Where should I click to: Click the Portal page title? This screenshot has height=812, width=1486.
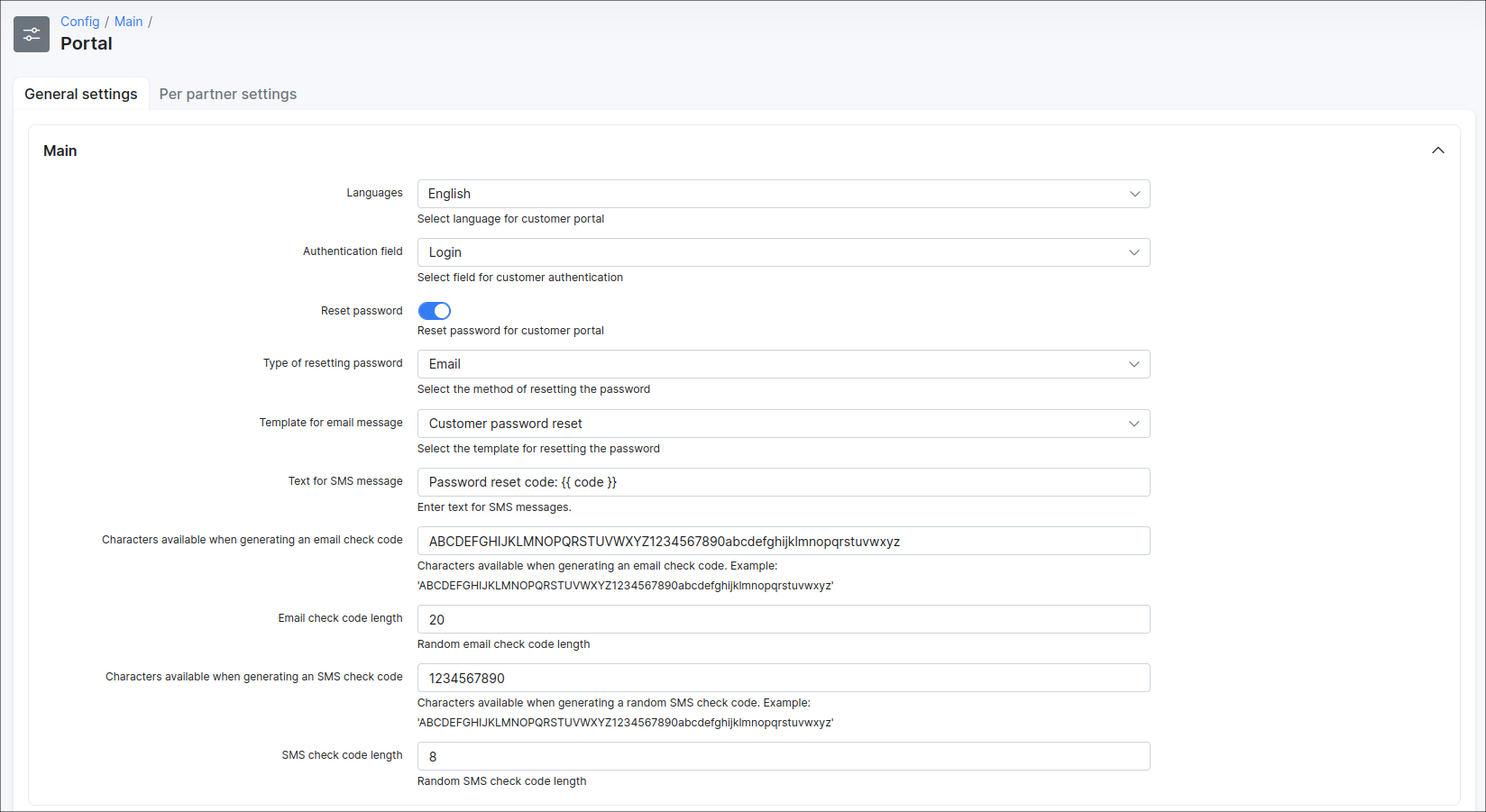click(x=87, y=43)
